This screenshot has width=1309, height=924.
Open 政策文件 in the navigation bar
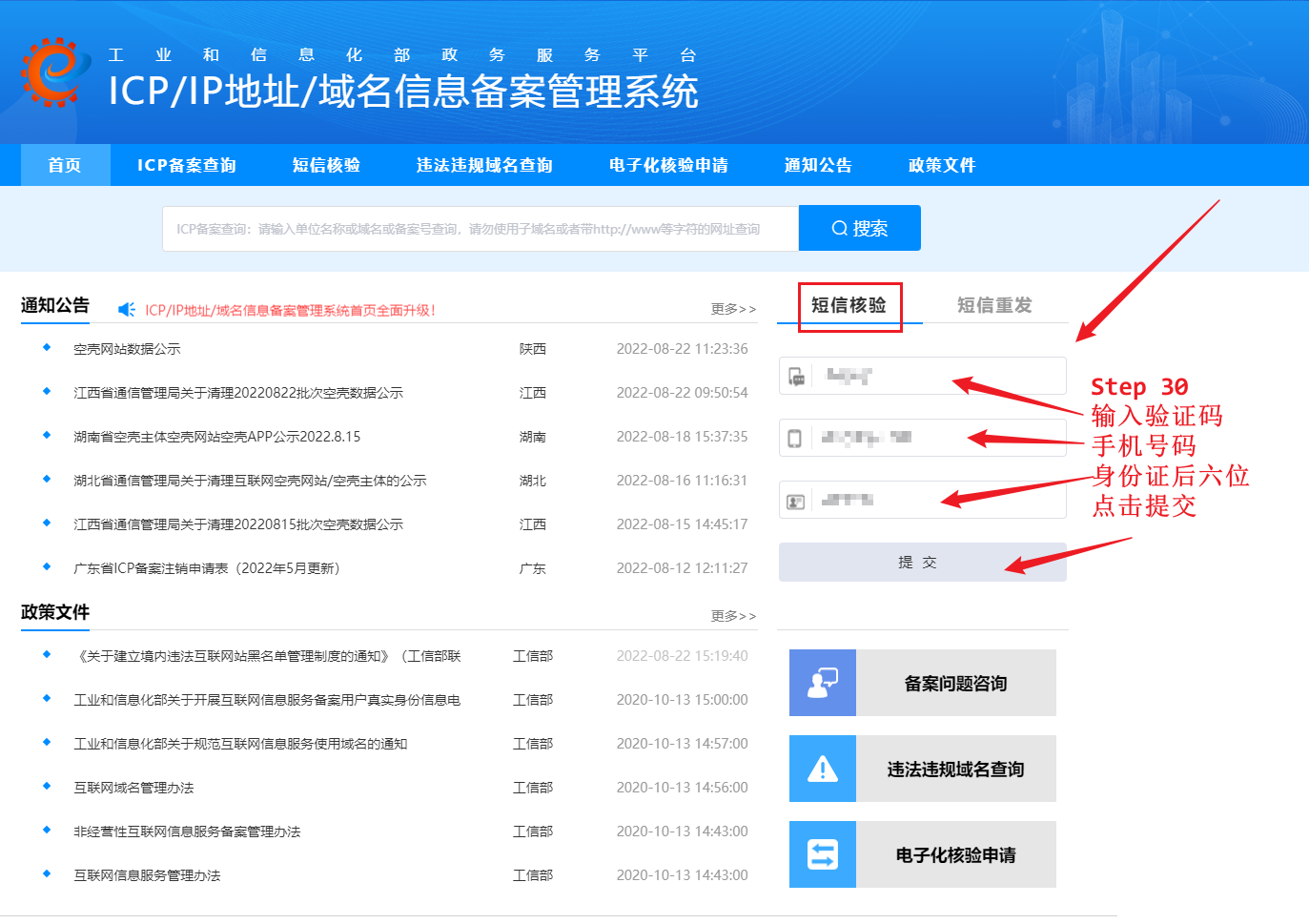942,165
